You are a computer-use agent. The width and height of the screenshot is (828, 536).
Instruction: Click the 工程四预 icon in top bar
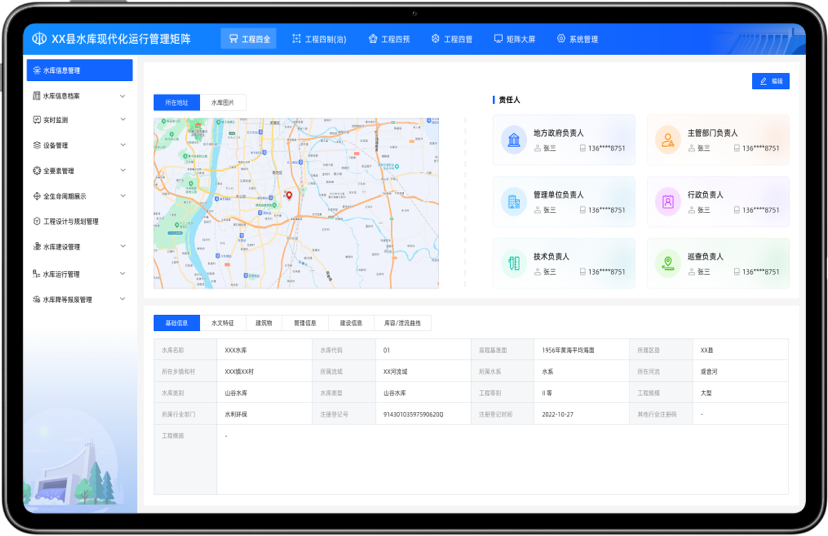coord(373,39)
